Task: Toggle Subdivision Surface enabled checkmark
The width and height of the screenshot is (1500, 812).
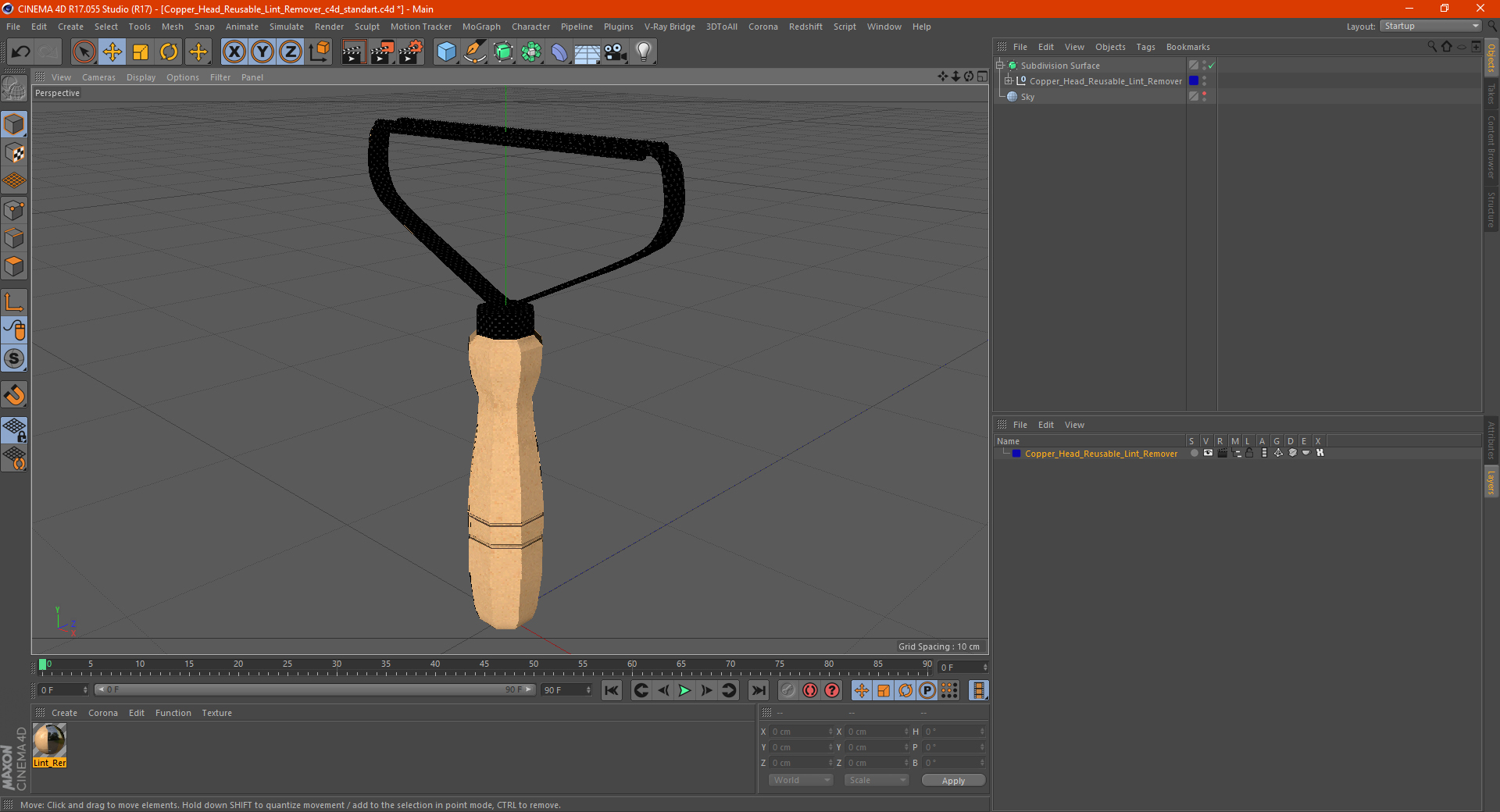Action: click(1211, 66)
